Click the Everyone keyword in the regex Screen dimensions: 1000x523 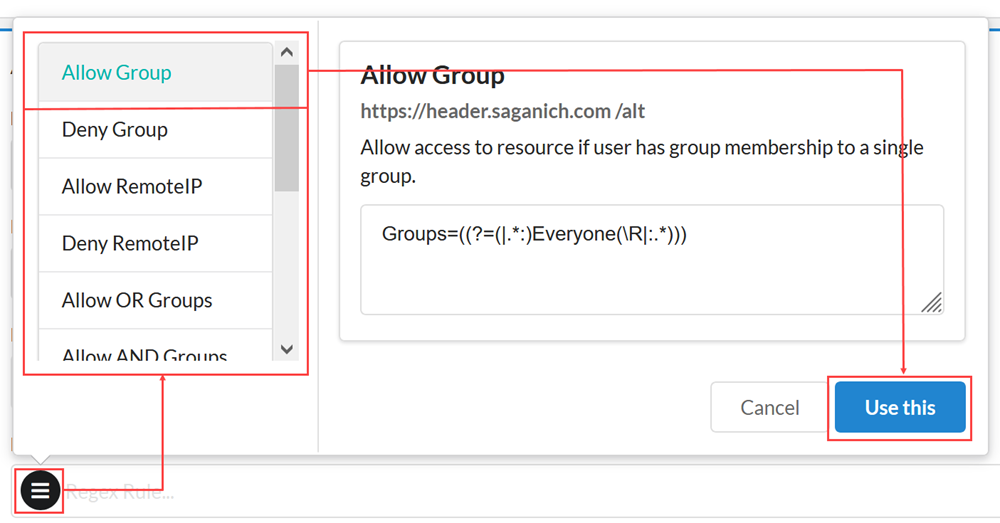(574, 235)
